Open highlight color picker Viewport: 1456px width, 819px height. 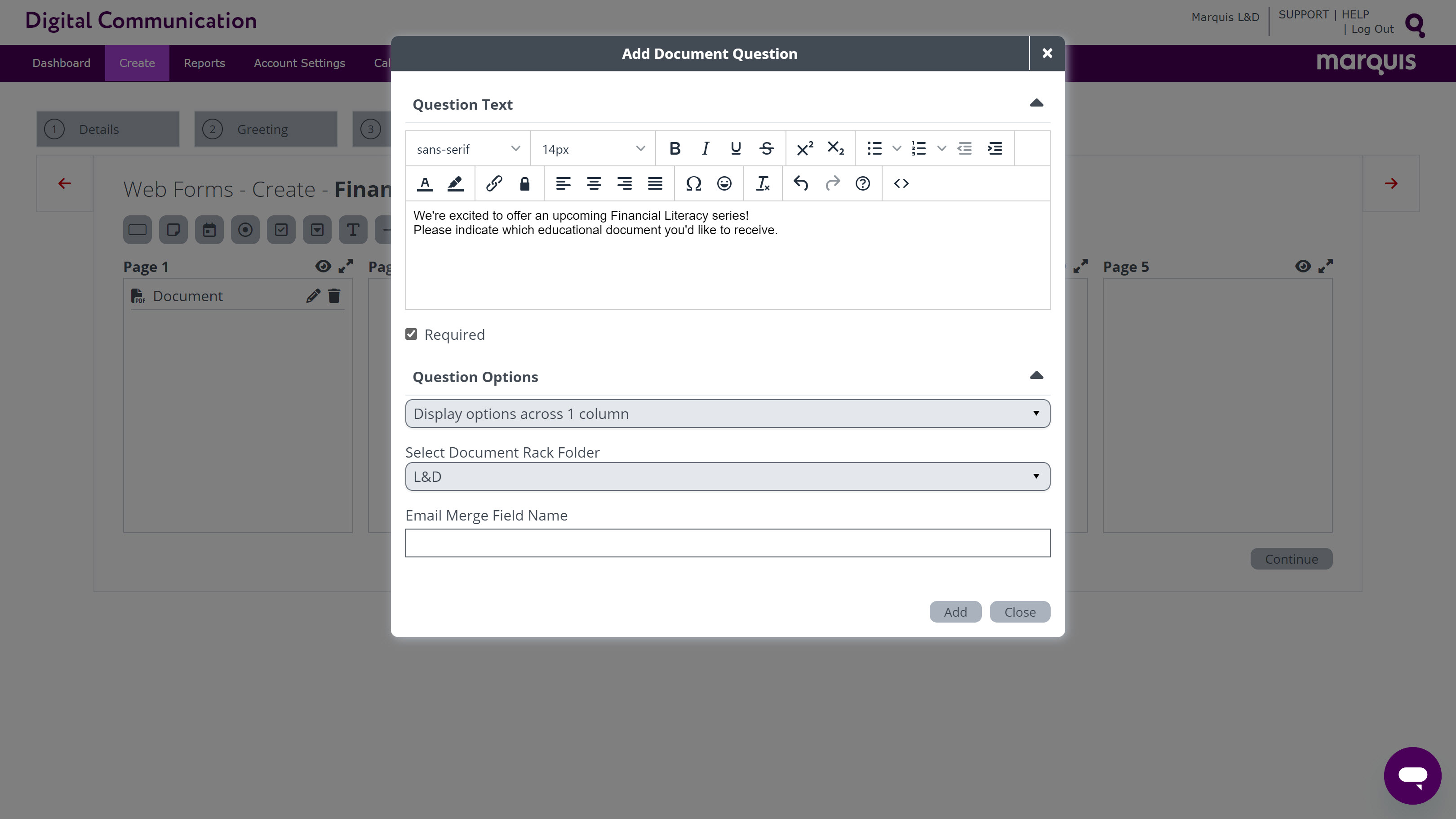(456, 184)
